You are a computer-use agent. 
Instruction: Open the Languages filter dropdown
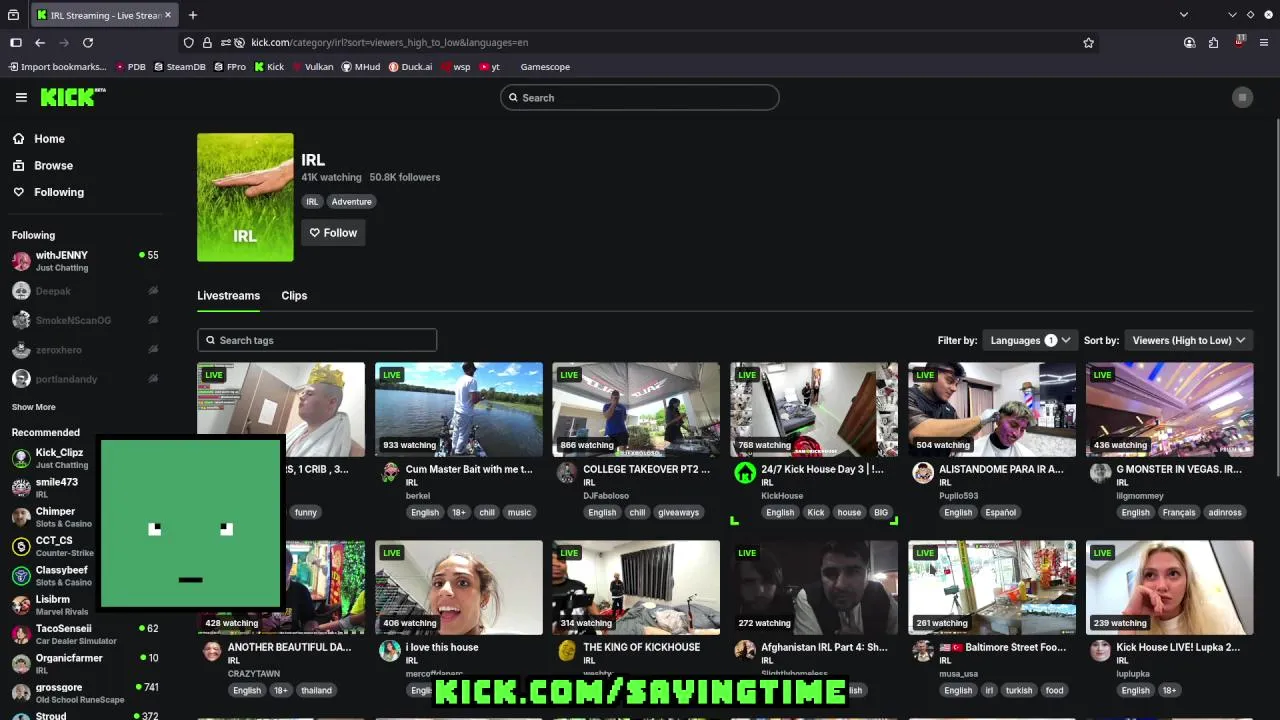pyautogui.click(x=1030, y=340)
